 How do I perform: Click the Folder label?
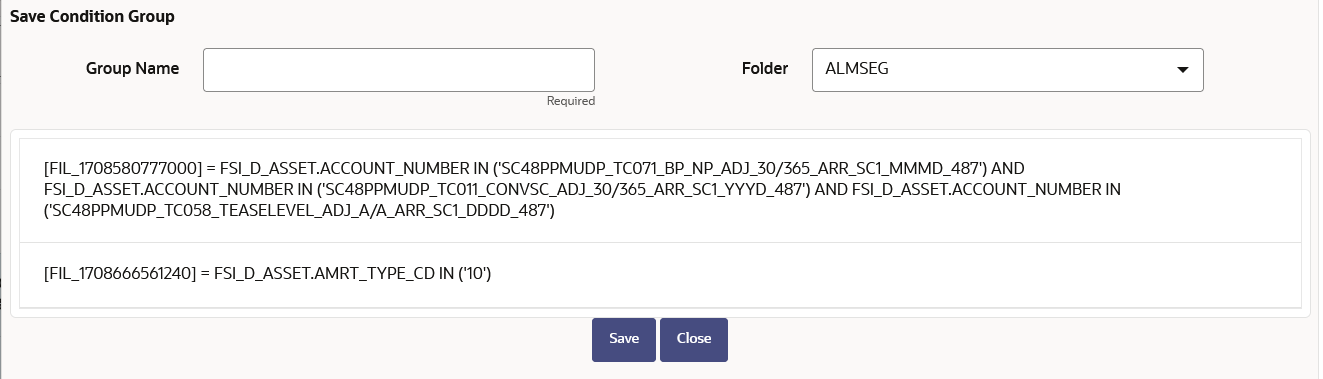765,69
